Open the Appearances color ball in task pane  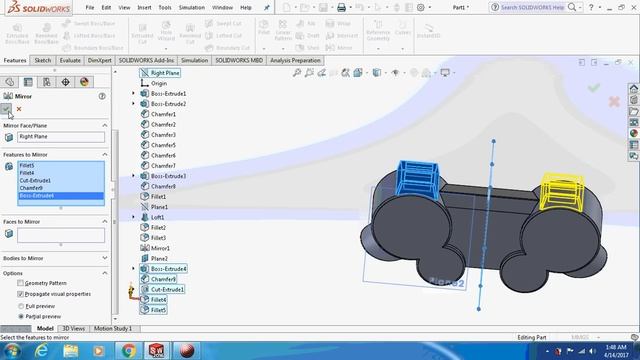(x=633, y=133)
